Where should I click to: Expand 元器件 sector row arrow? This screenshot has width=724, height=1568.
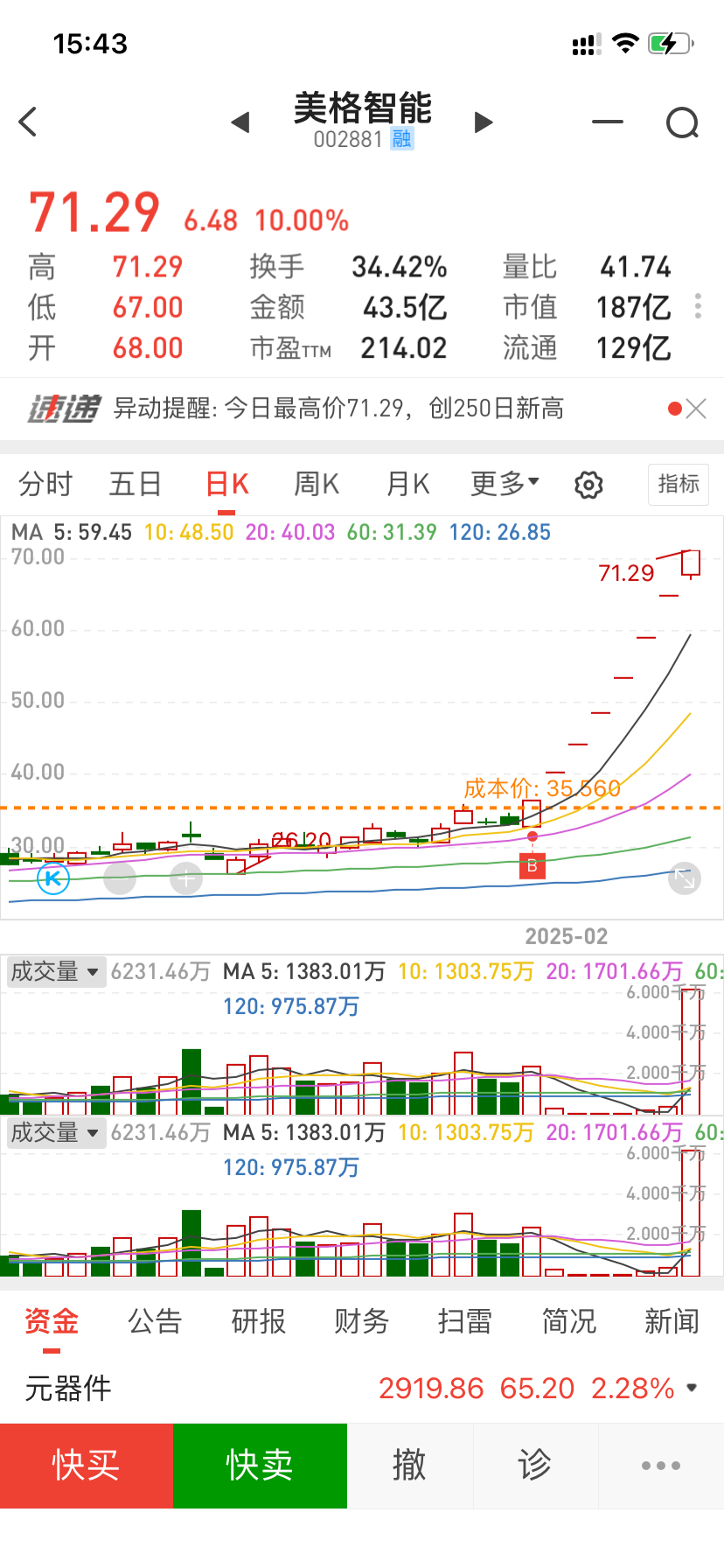click(692, 1388)
